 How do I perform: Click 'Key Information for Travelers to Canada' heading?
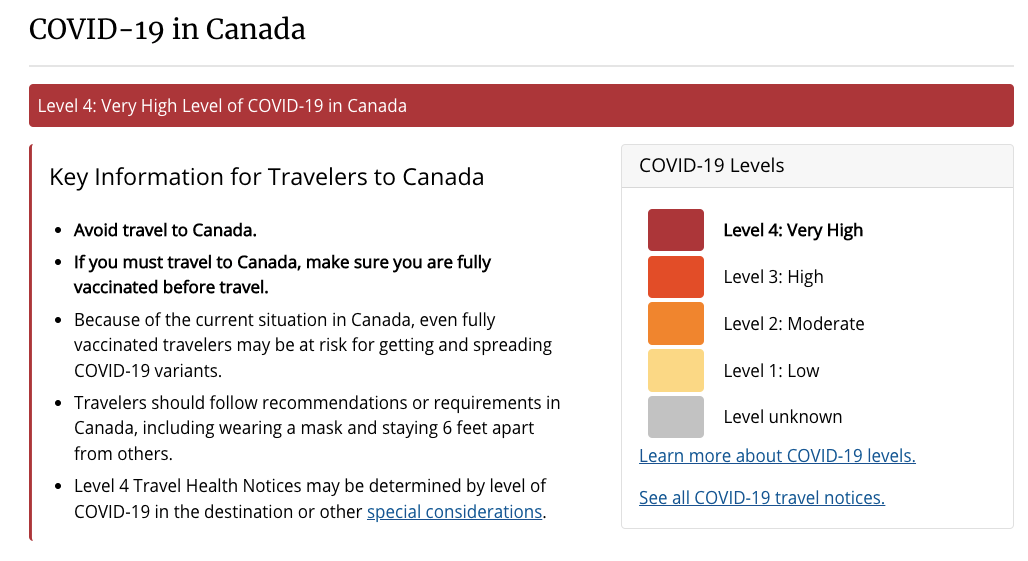point(267,177)
